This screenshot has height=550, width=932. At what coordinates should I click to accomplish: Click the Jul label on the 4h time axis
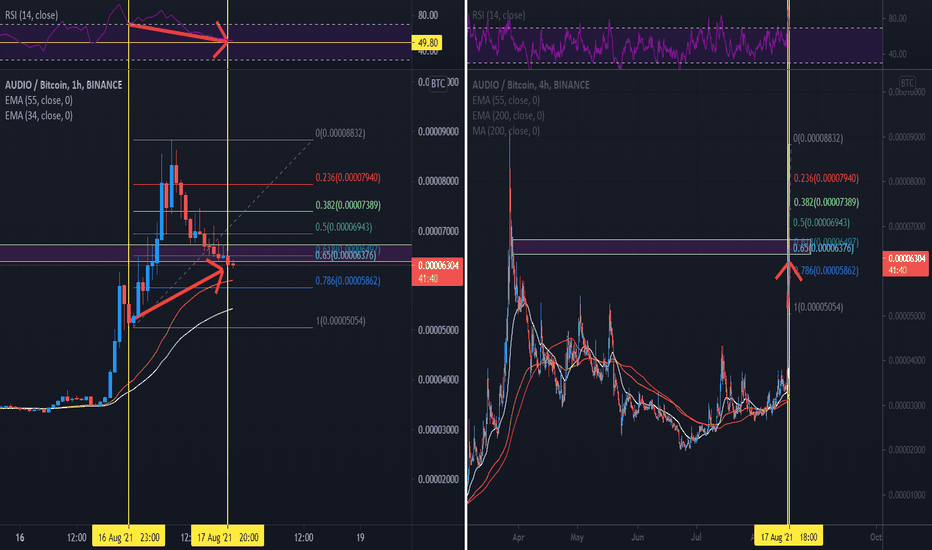696,537
